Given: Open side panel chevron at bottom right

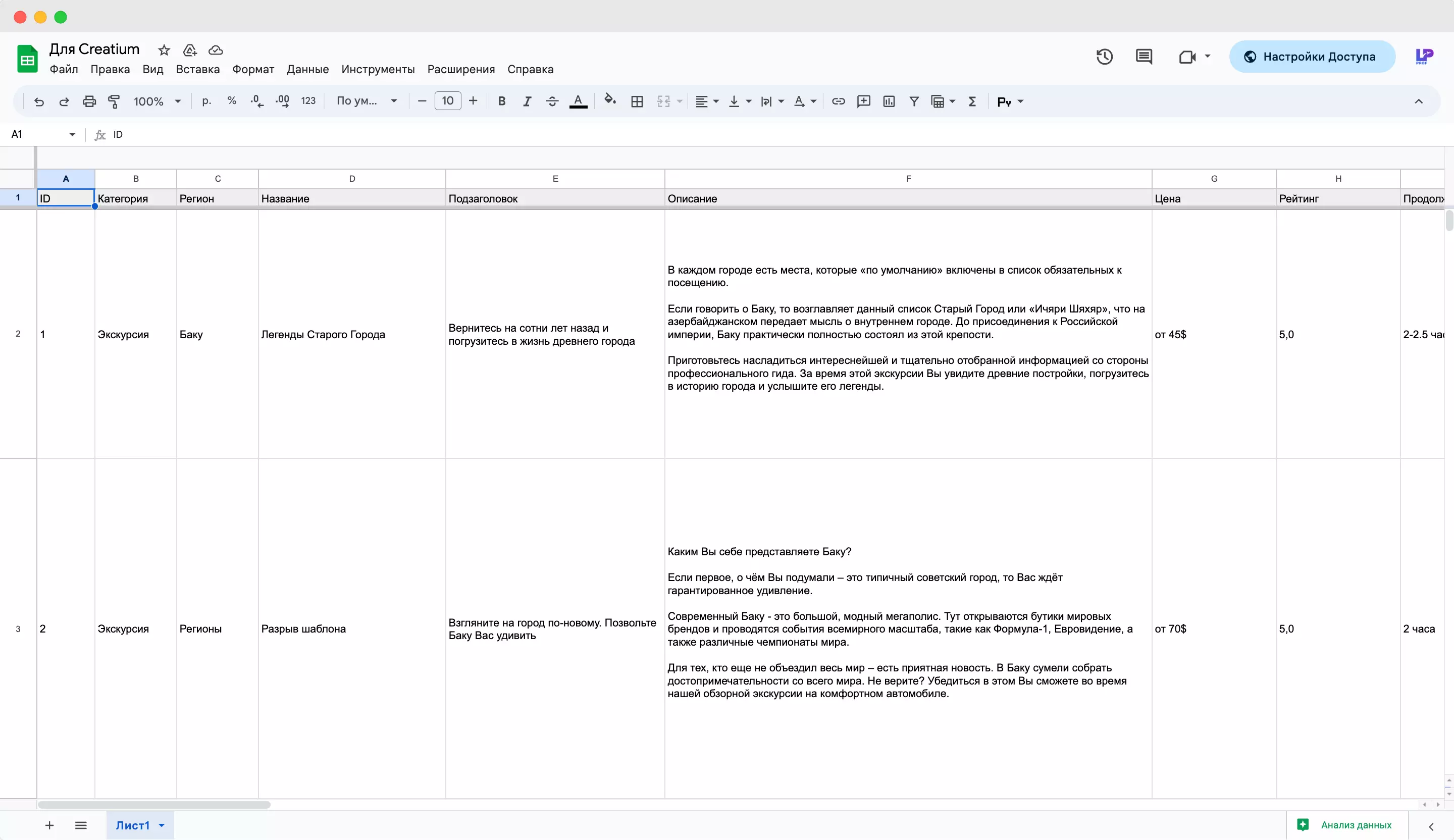Looking at the screenshot, I should pyautogui.click(x=1431, y=827).
